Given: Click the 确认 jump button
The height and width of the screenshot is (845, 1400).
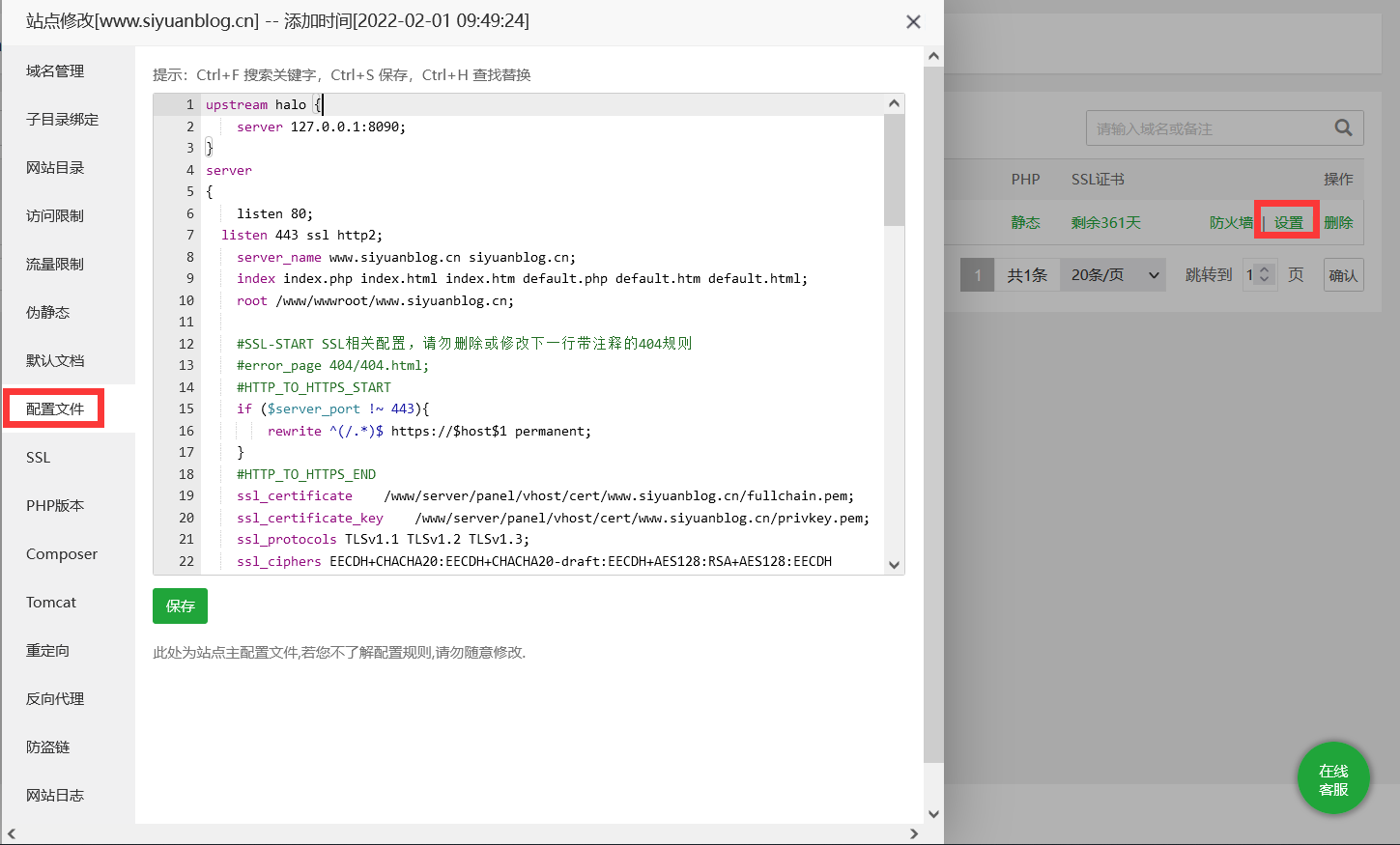Looking at the screenshot, I should (x=1343, y=275).
